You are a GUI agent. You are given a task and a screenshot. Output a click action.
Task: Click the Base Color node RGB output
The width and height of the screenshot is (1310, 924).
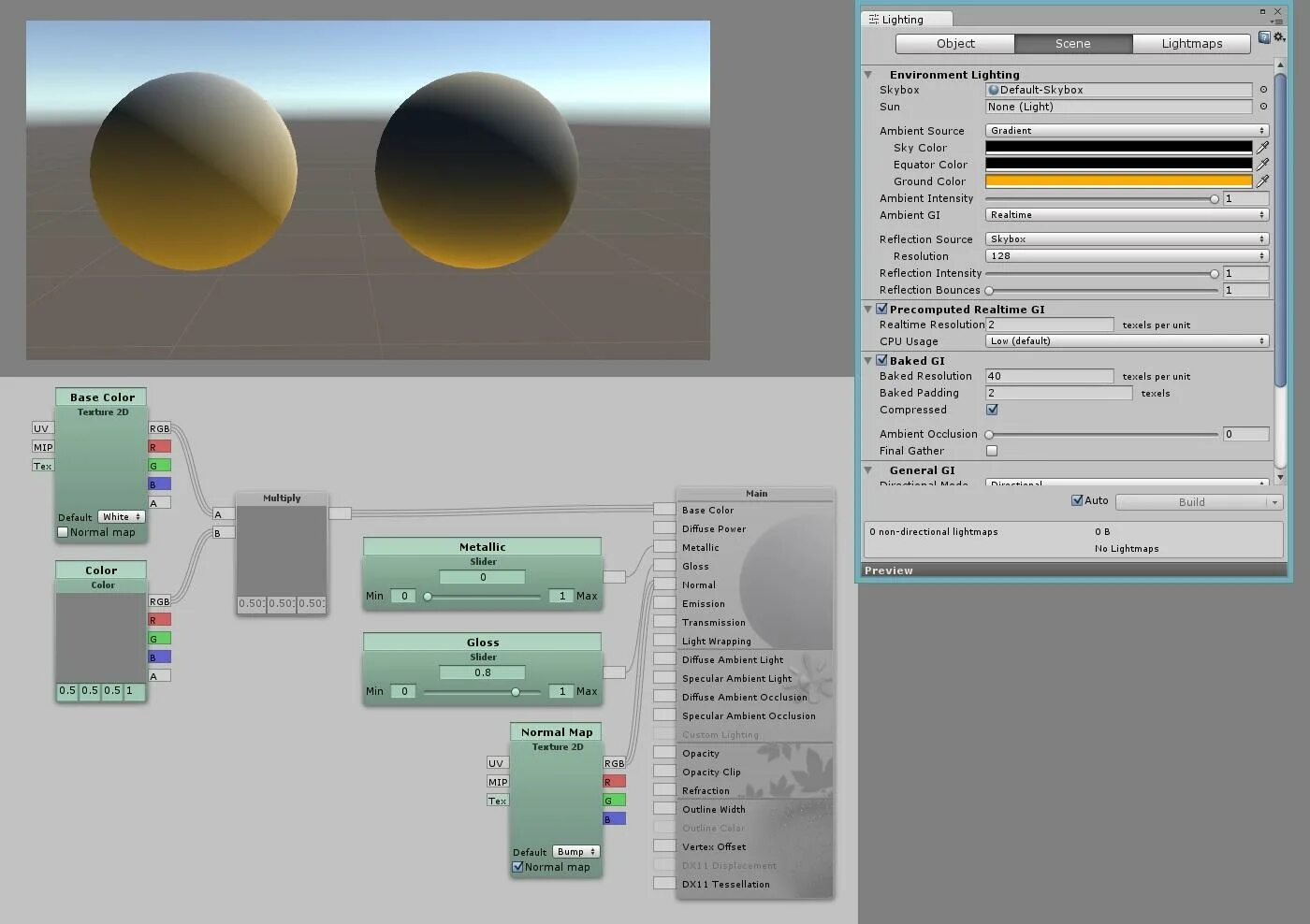[x=159, y=428]
